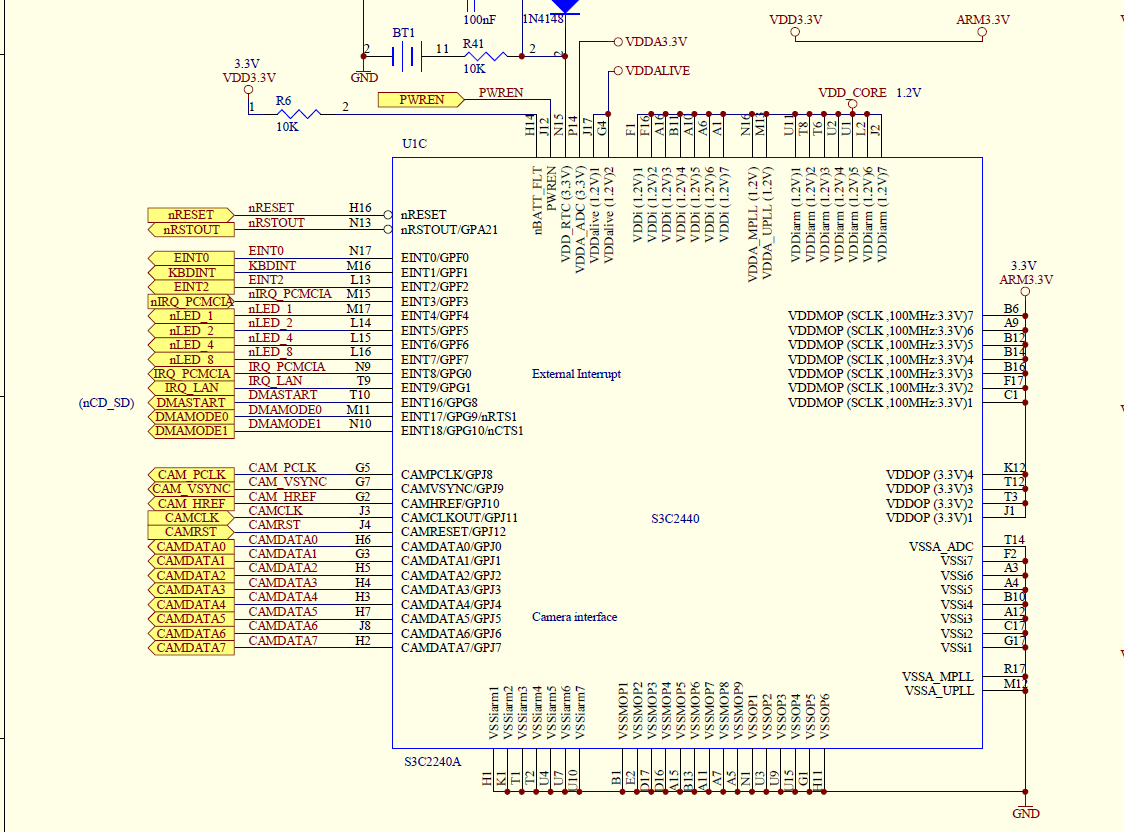Select the K12 pin number
The height and width of the screenshot is (832, 1124).
(x=1014, y=468)
